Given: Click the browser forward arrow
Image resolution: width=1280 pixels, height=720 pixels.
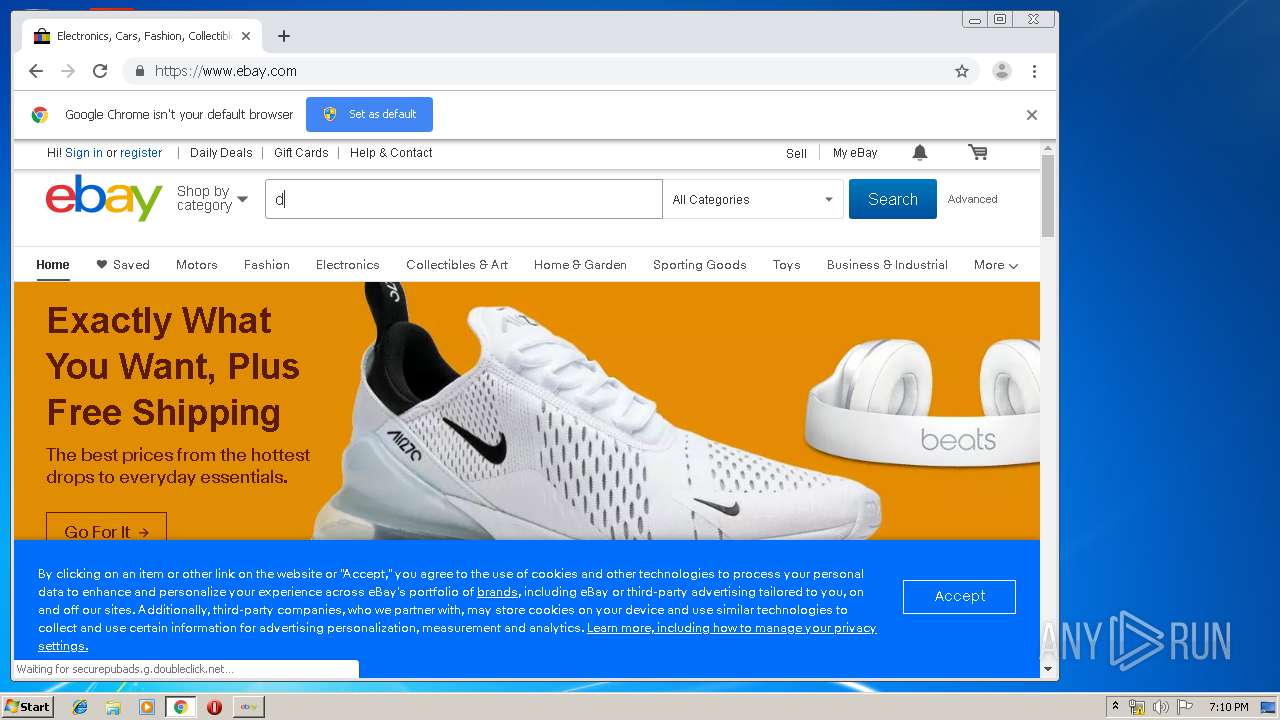Looking at the screenshot, I should pyautogui.click(x=68, y=71).
